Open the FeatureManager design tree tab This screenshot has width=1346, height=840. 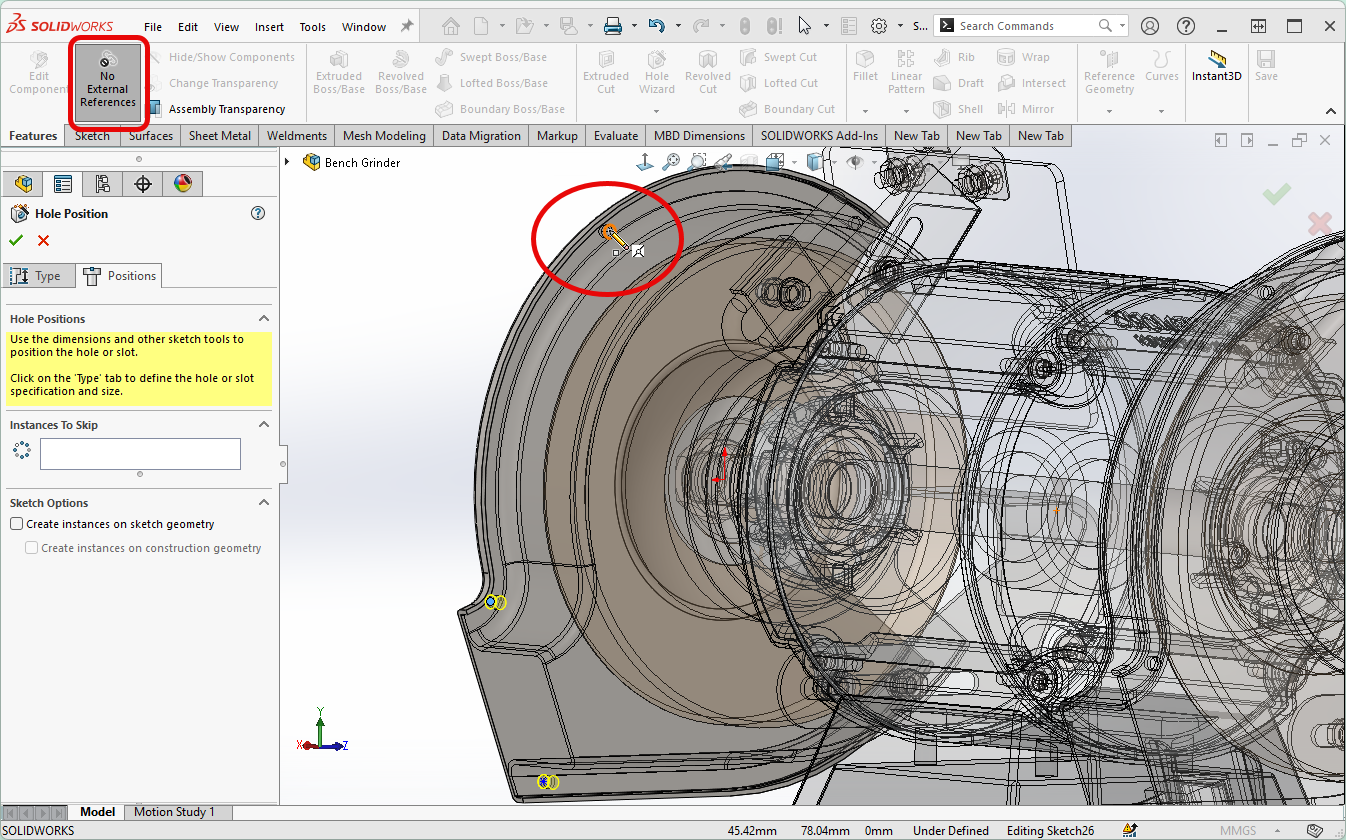(x=23, y=184)
